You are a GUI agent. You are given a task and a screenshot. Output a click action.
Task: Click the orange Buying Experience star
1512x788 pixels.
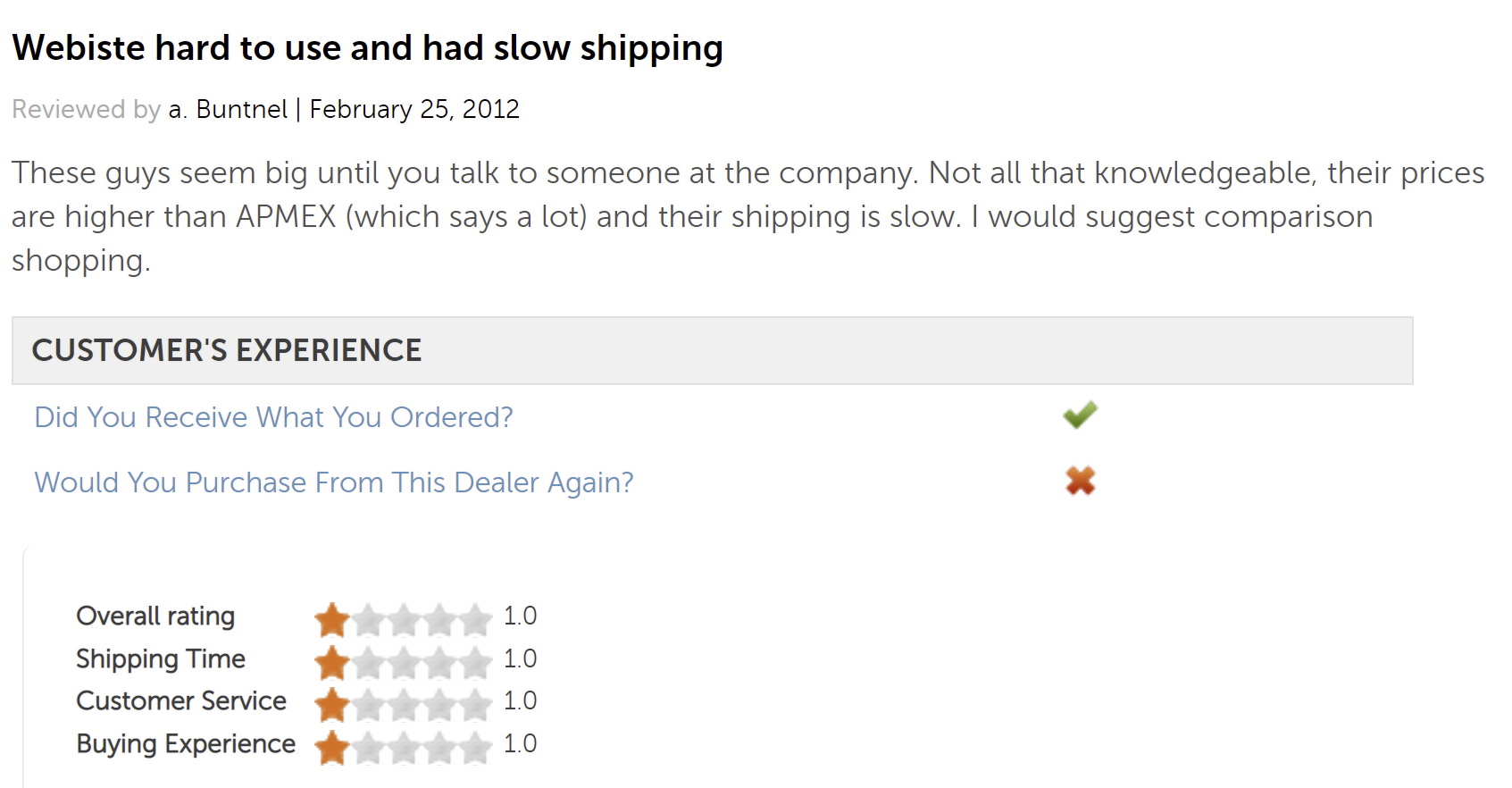click(x=332, y=747)
